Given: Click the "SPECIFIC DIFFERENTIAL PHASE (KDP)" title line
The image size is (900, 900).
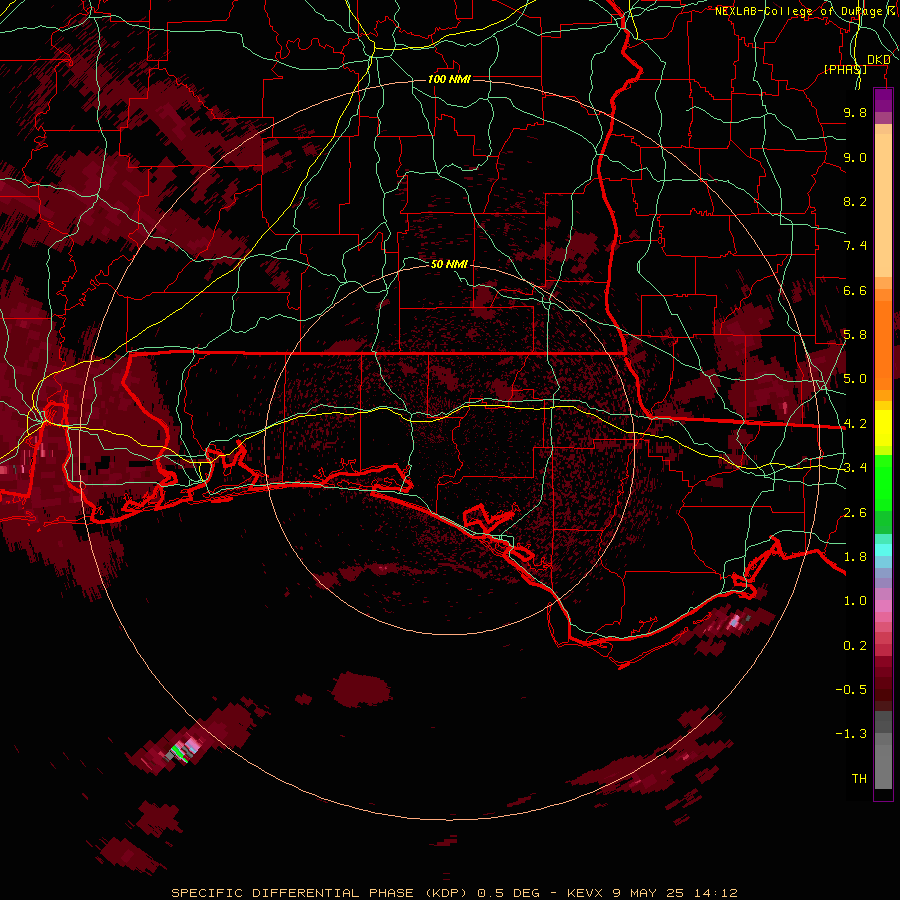Looking at the screenshot, I should [x=454, y=893].
